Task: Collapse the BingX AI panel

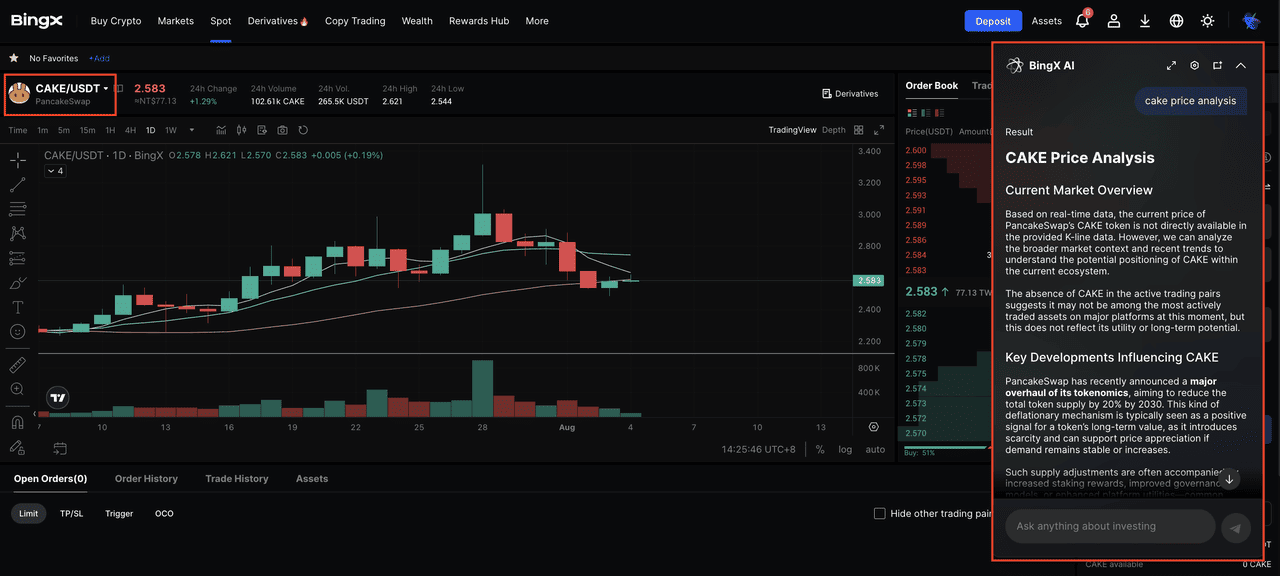Action: [1241, 66]
